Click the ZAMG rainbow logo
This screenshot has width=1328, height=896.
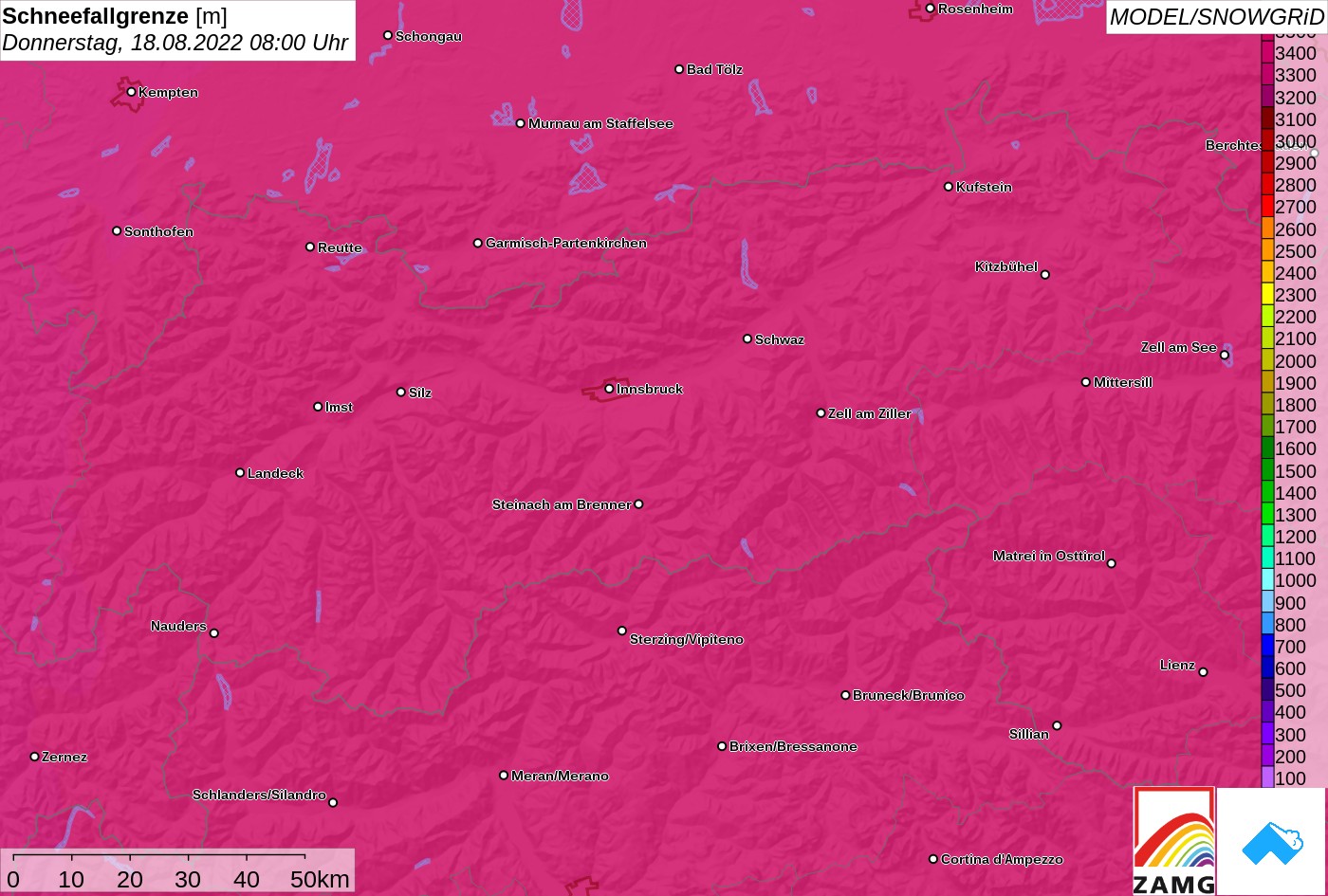tap(1174, 840)
